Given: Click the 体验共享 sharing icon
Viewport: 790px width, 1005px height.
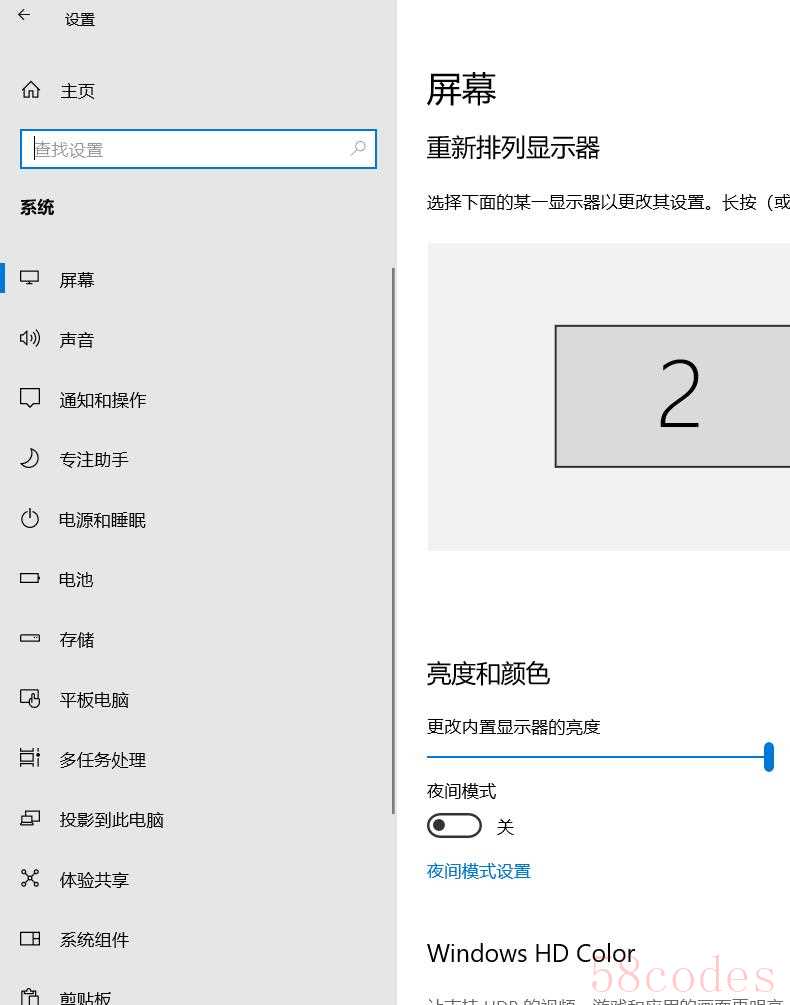Looking at the screenshot, I should coord(30,879).
